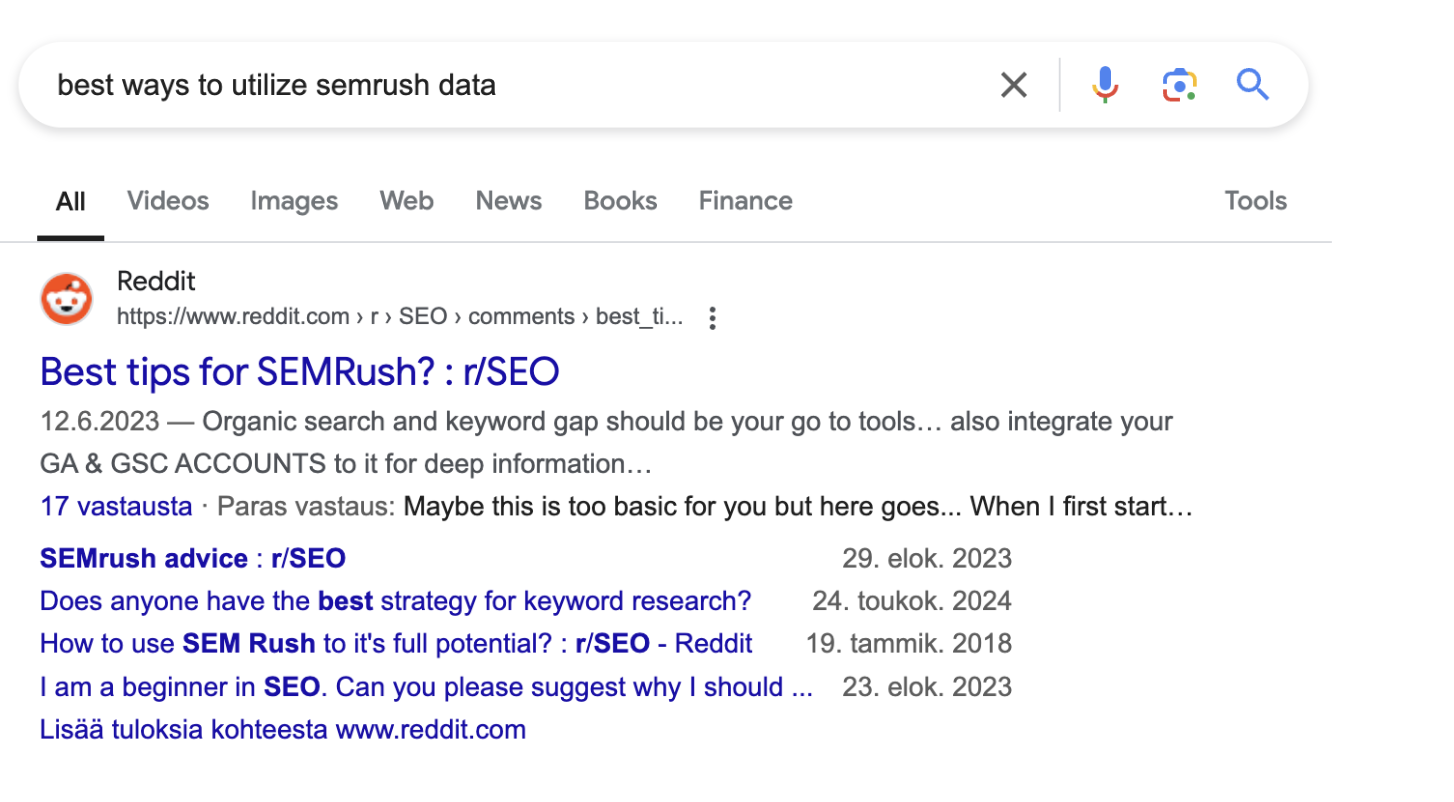
Task: Select the Finance tab
Action: tap(745, 201)
